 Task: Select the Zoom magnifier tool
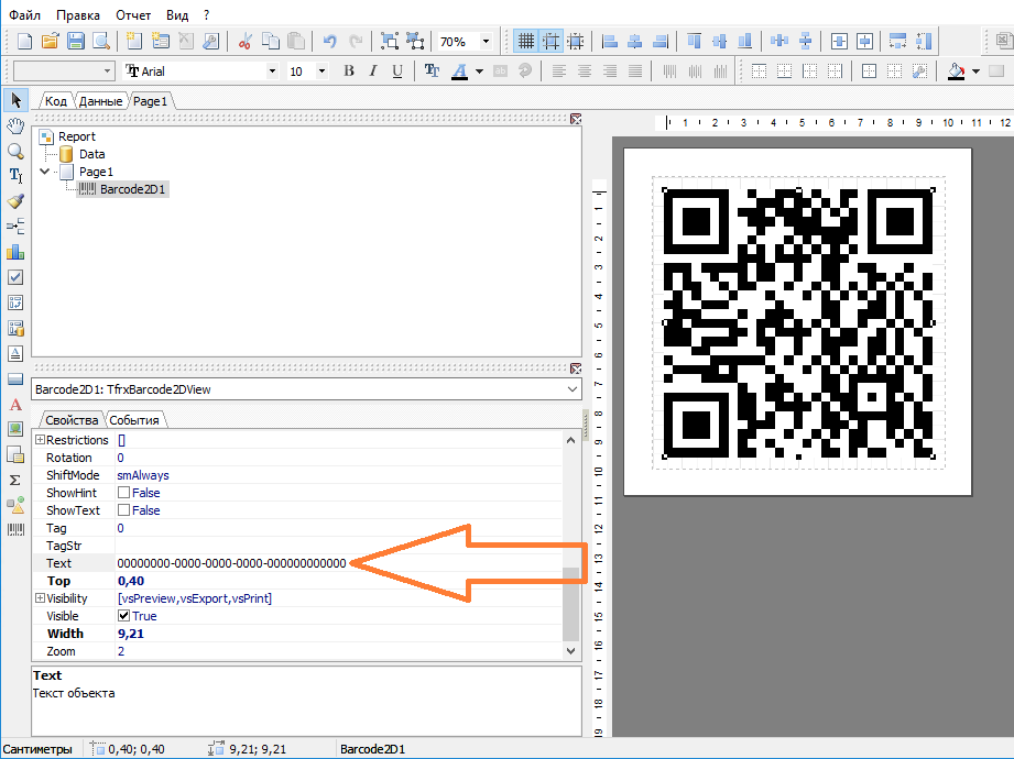16,151
